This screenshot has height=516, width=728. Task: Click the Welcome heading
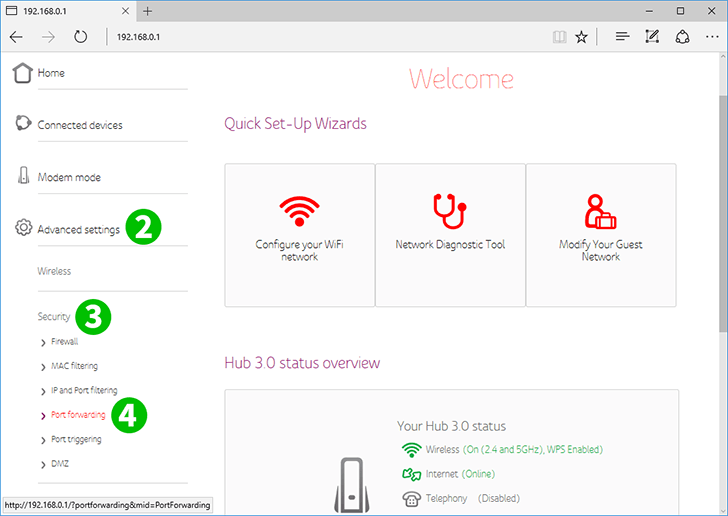pyautogui.click(x=462, y=79)
